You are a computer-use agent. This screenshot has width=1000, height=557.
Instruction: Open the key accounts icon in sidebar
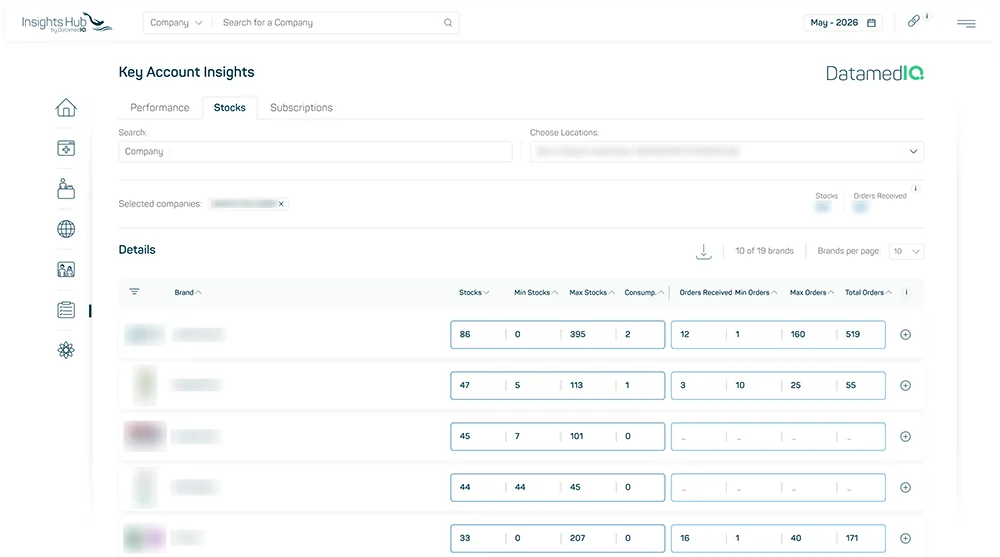click(66, 269)
